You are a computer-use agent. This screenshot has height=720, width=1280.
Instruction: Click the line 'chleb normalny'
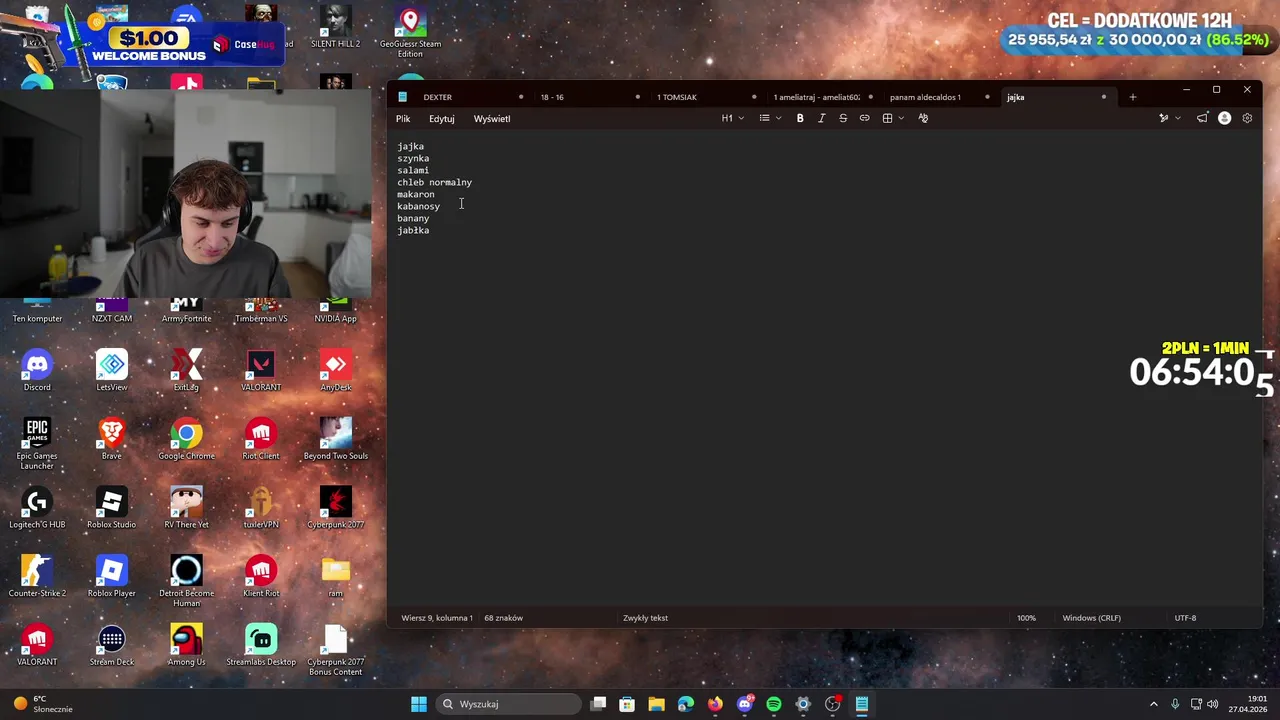pyautogui.click(x=434, y=182)
